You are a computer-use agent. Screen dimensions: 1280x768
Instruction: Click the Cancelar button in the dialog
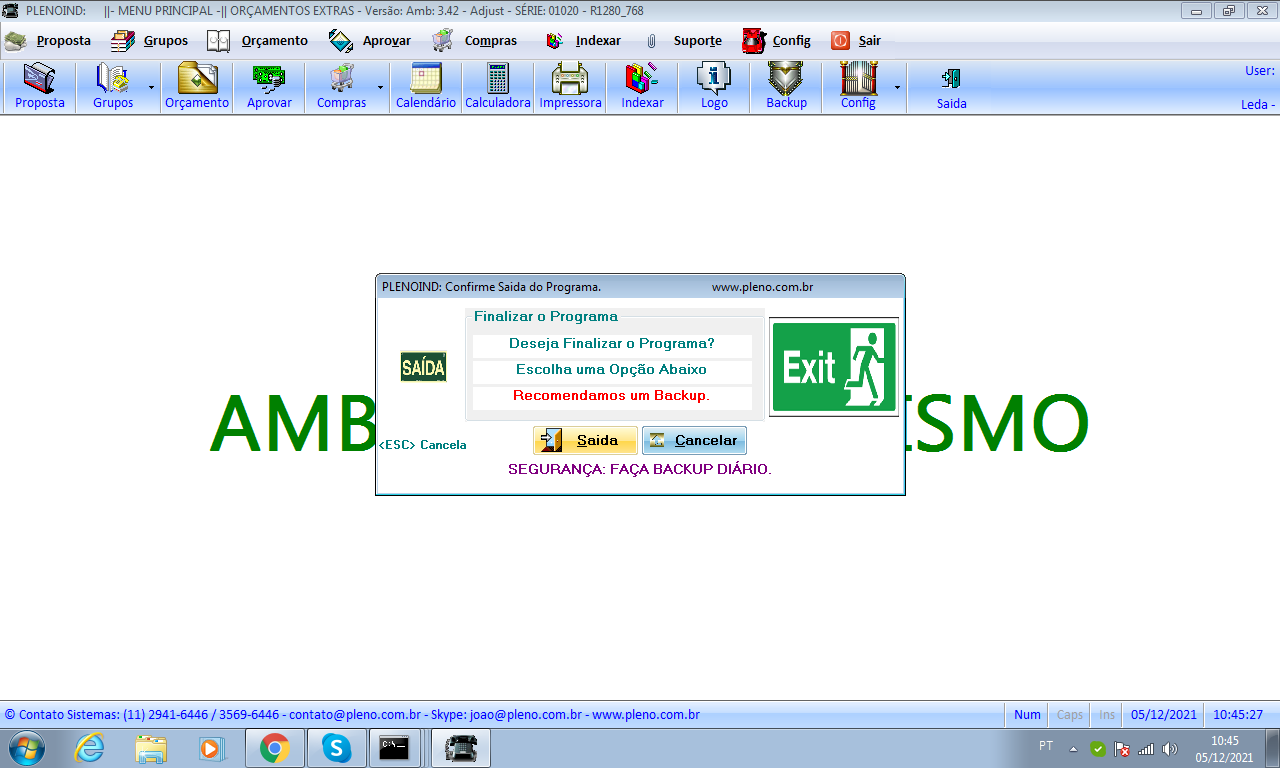[x=694, y=440]
